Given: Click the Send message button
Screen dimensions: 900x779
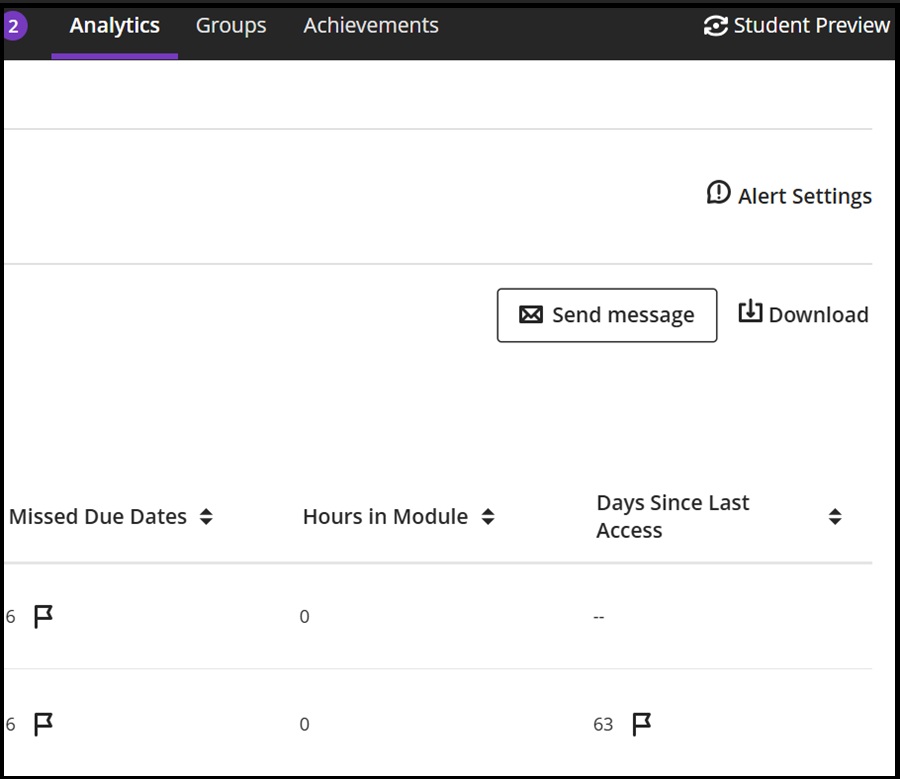Looking at the screenshot, I should click(607, 314).
